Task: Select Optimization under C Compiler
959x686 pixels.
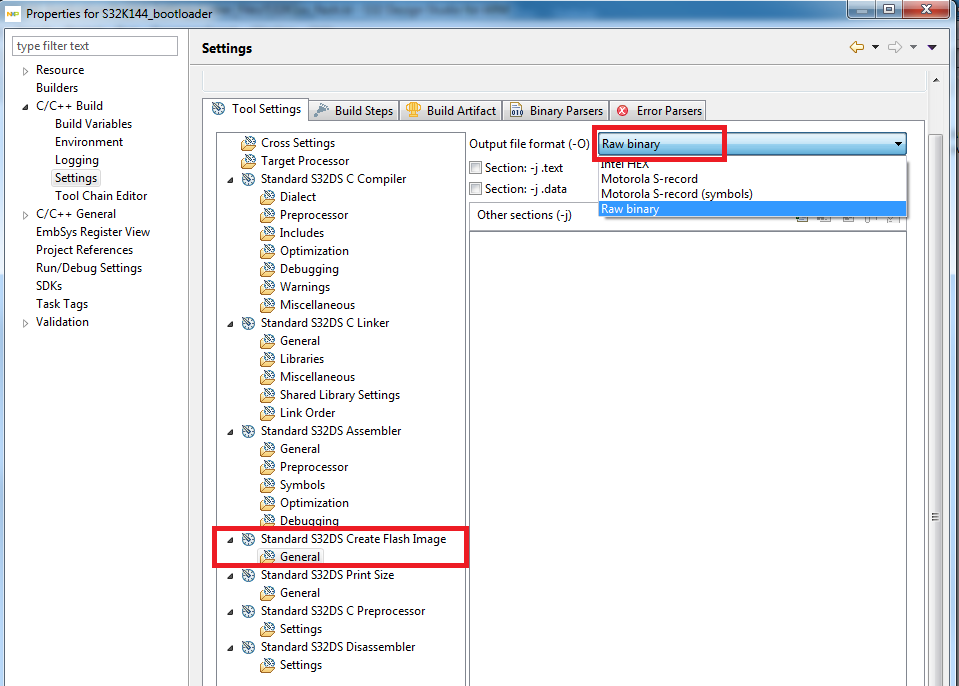Action: coord(314,251)
